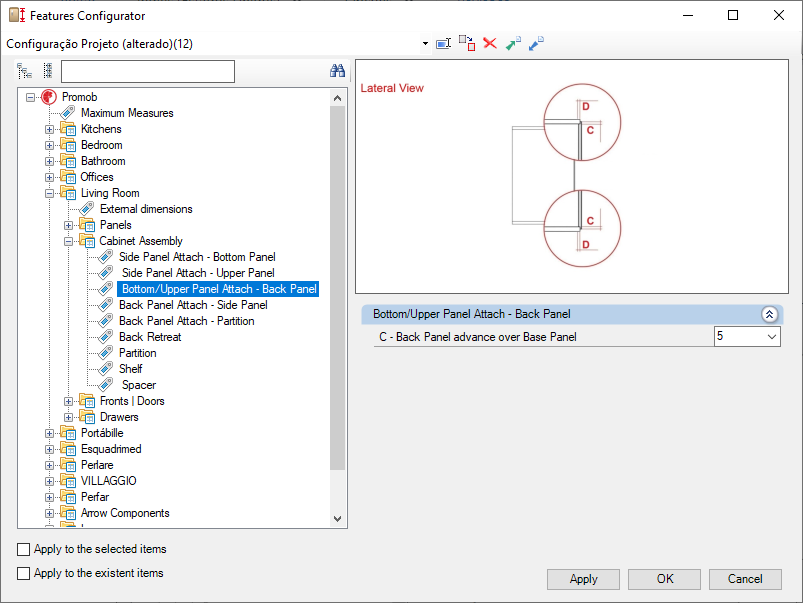
Task: Select the Perfar tree item
Action: pyautogui.click(x=95, y=496)
